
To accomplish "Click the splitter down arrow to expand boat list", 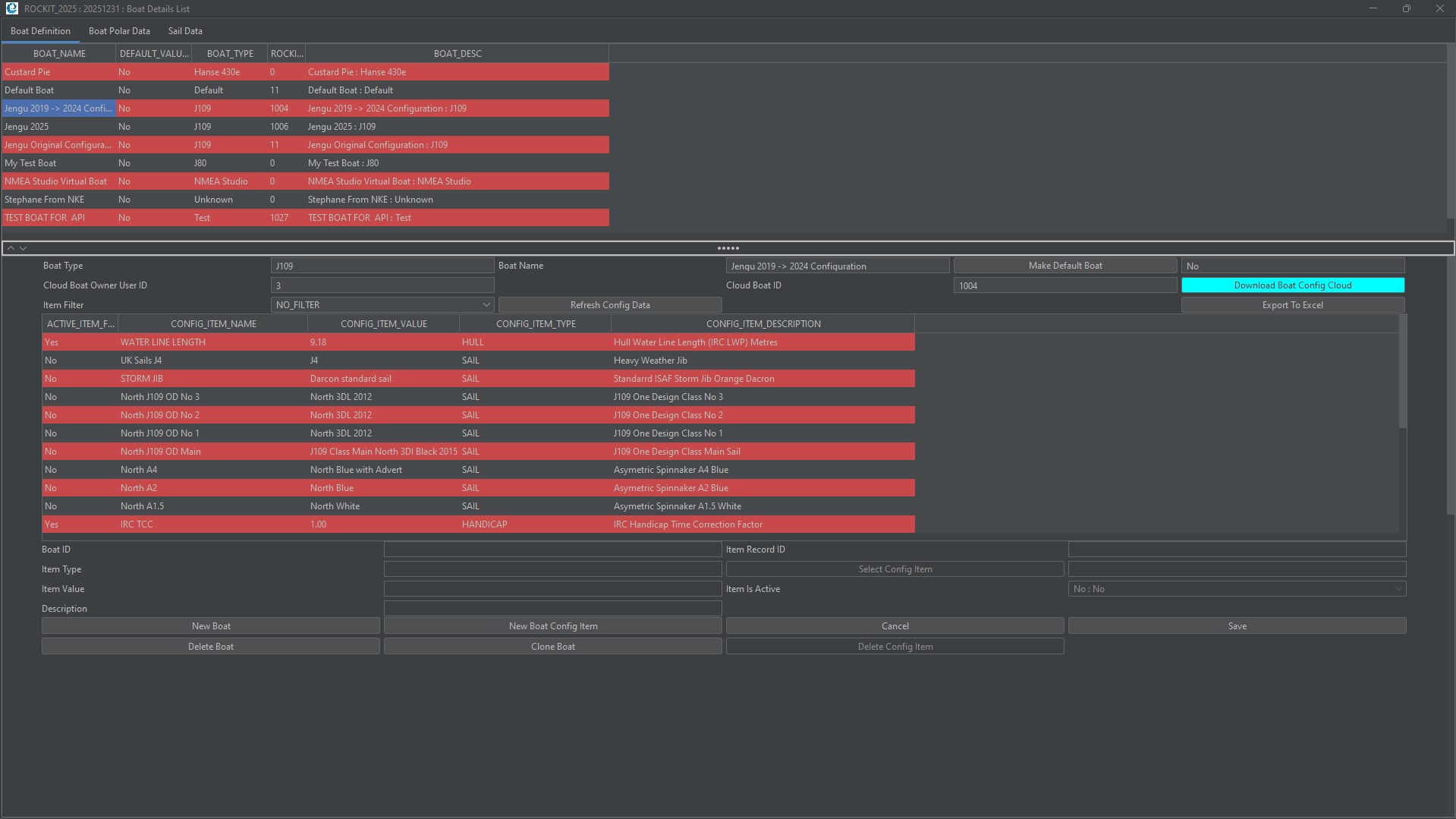I will (24, 248).
